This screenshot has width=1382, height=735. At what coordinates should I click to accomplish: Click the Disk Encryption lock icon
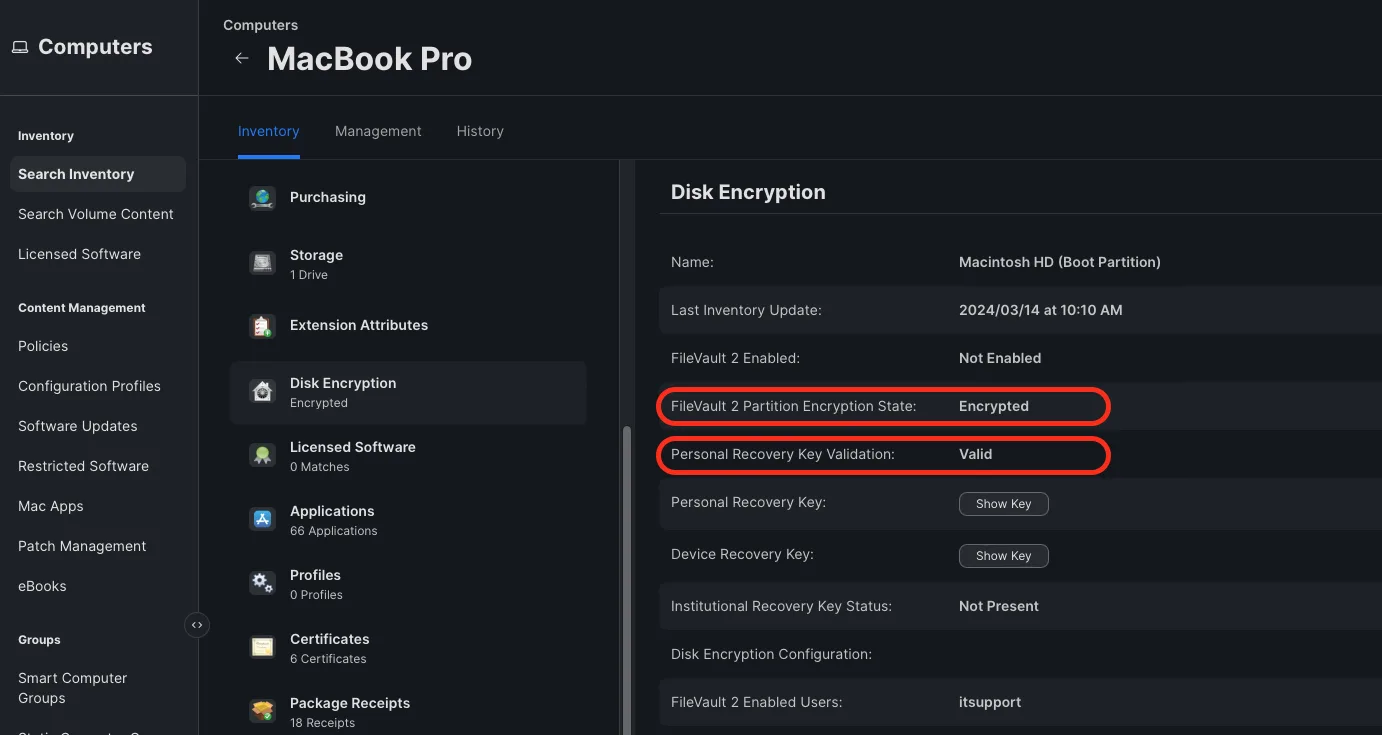262,392
